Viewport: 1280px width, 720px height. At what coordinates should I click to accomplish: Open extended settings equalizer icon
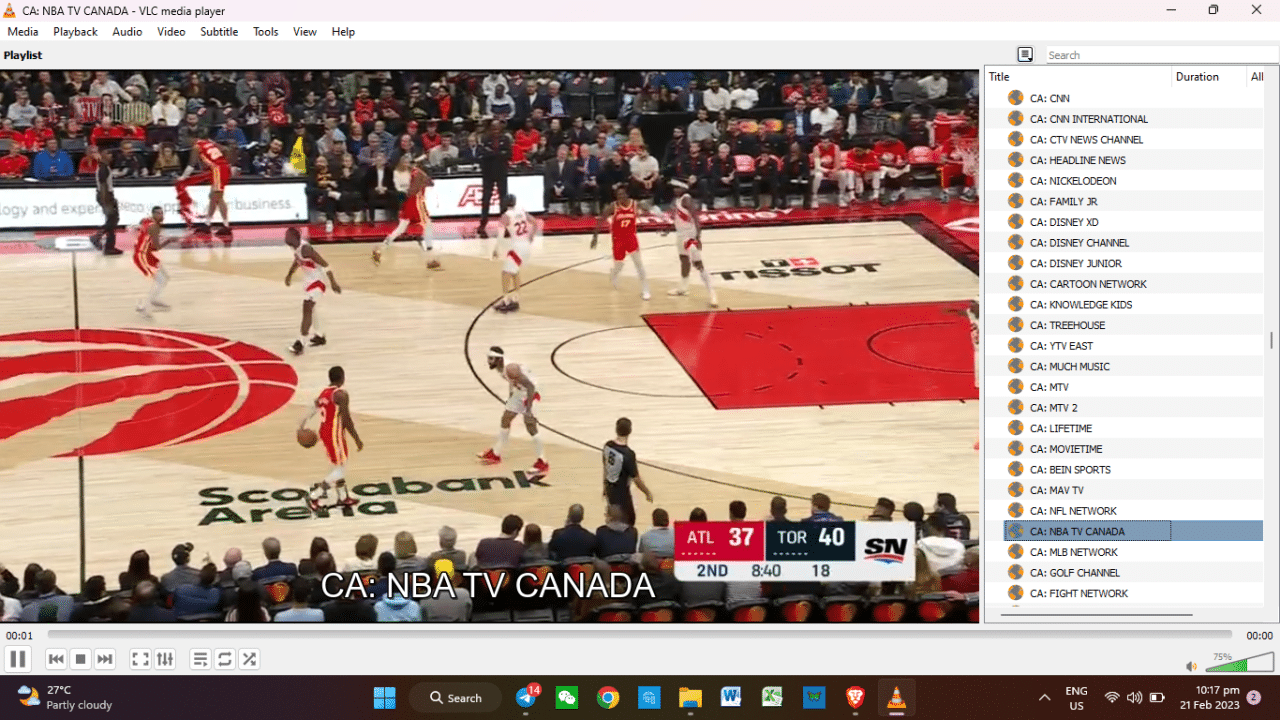[x=165, y=659]
